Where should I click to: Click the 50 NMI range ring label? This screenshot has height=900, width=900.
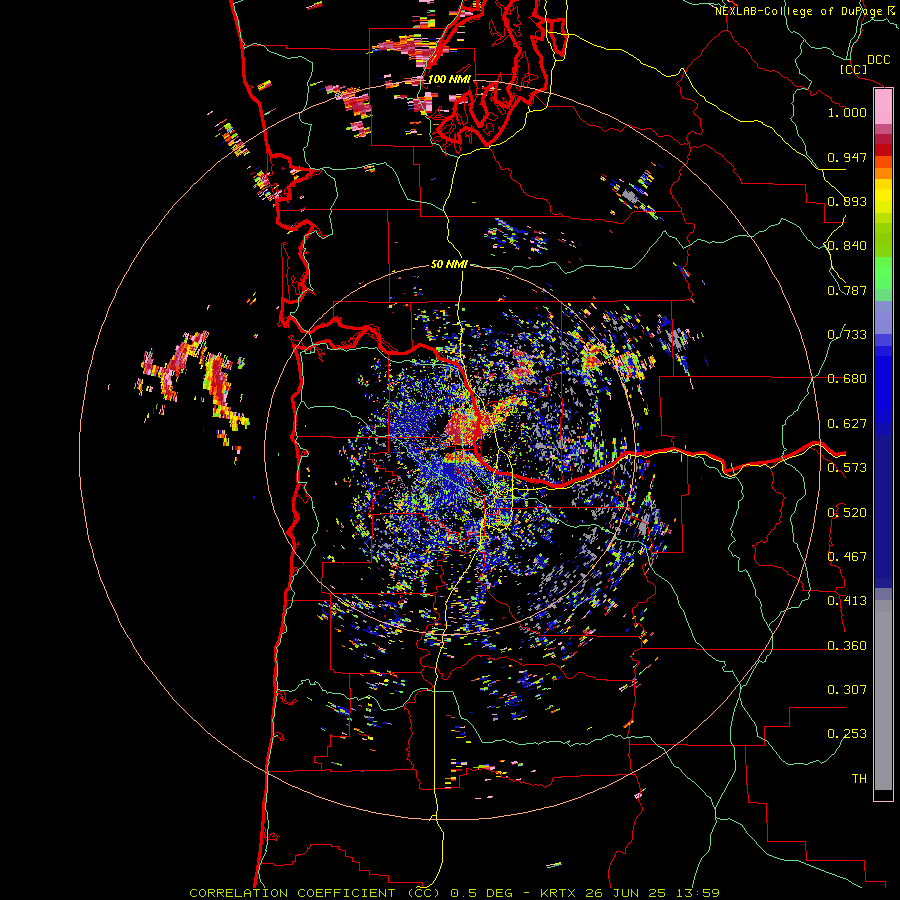click(x=449, y=264)
